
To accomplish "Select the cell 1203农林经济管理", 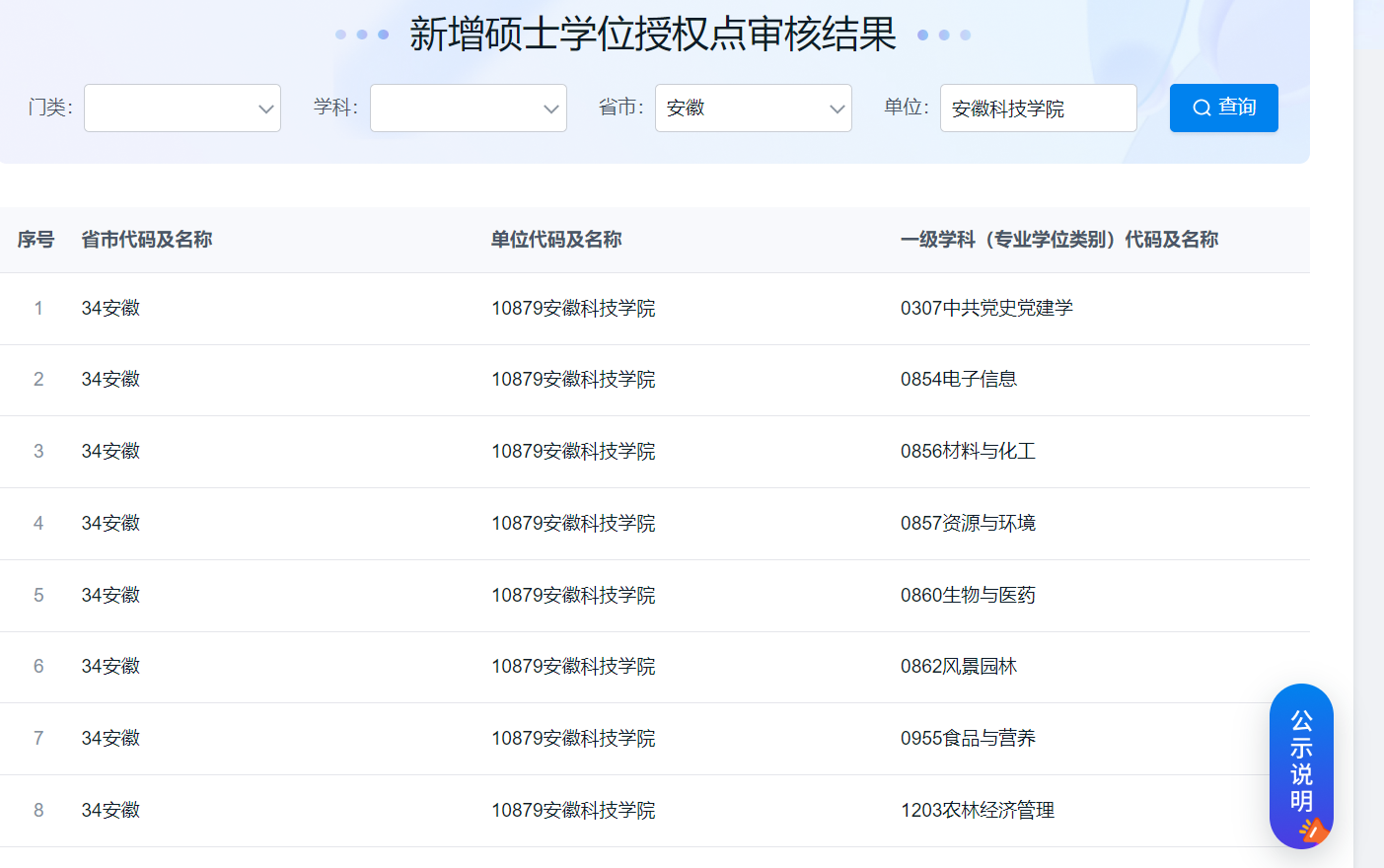I will (x=978, y=810).
